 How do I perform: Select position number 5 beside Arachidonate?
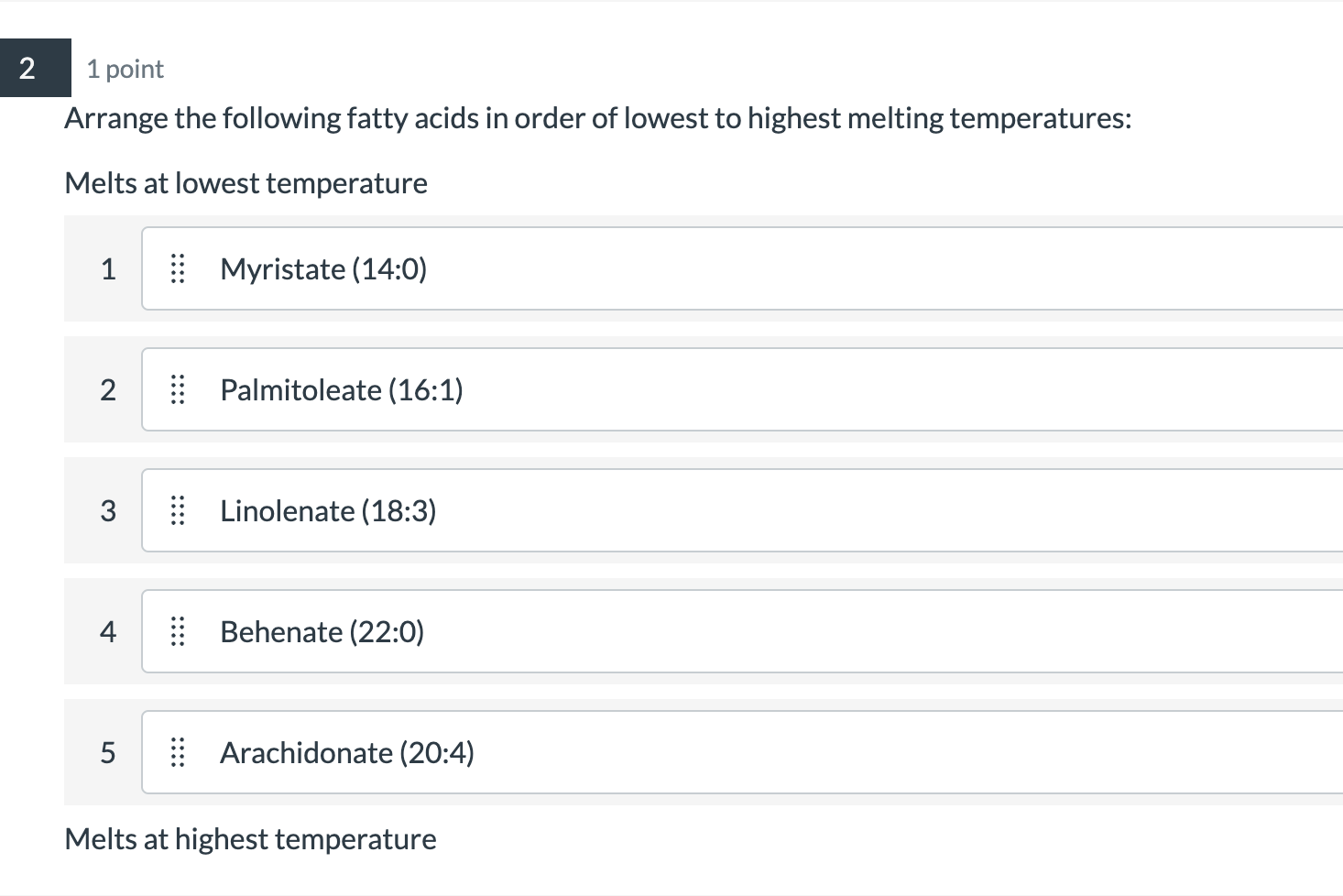[x=108, y=753]
